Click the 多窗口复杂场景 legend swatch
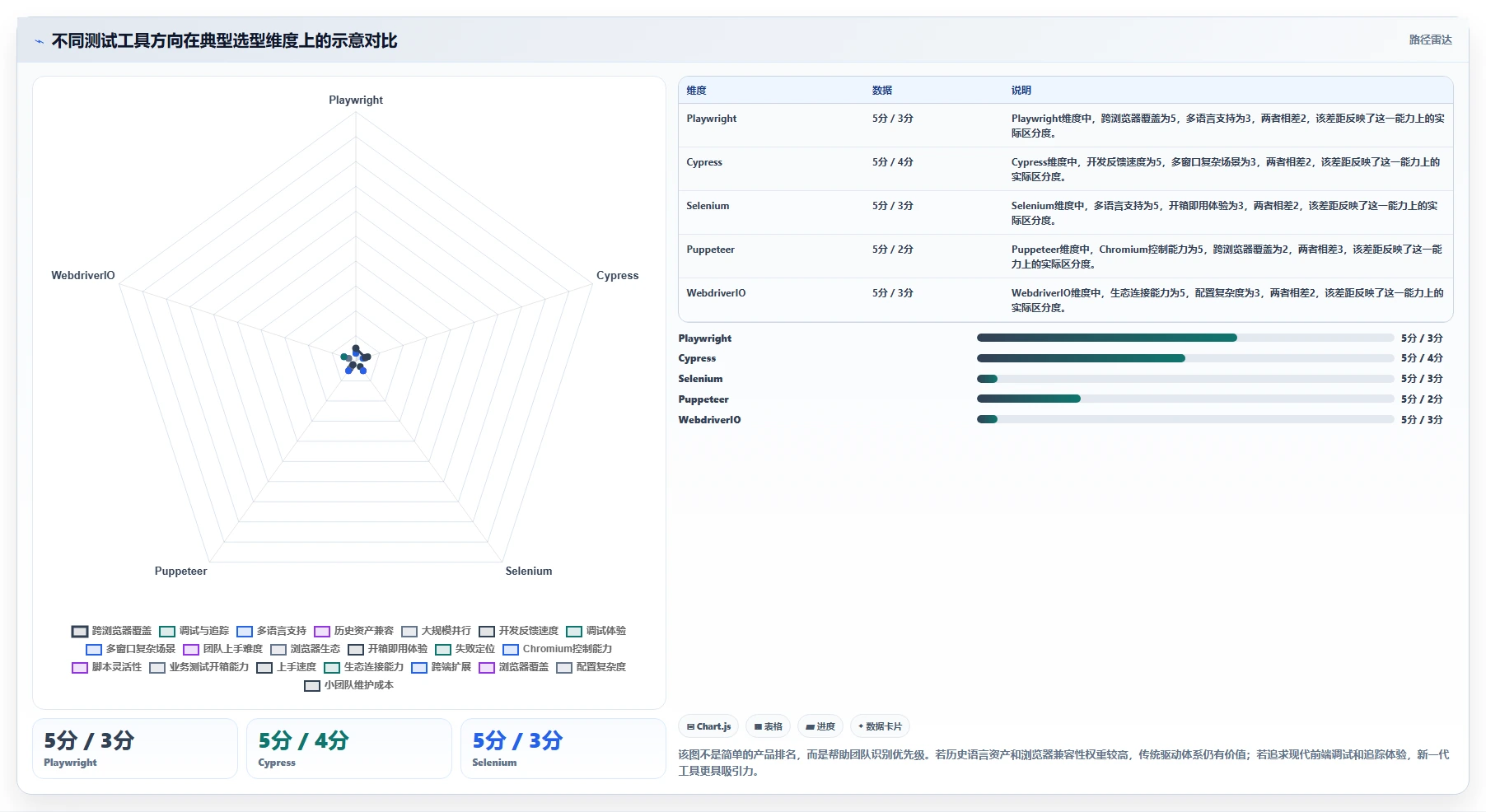The image size is (1486, 812). tap(94, 650)
